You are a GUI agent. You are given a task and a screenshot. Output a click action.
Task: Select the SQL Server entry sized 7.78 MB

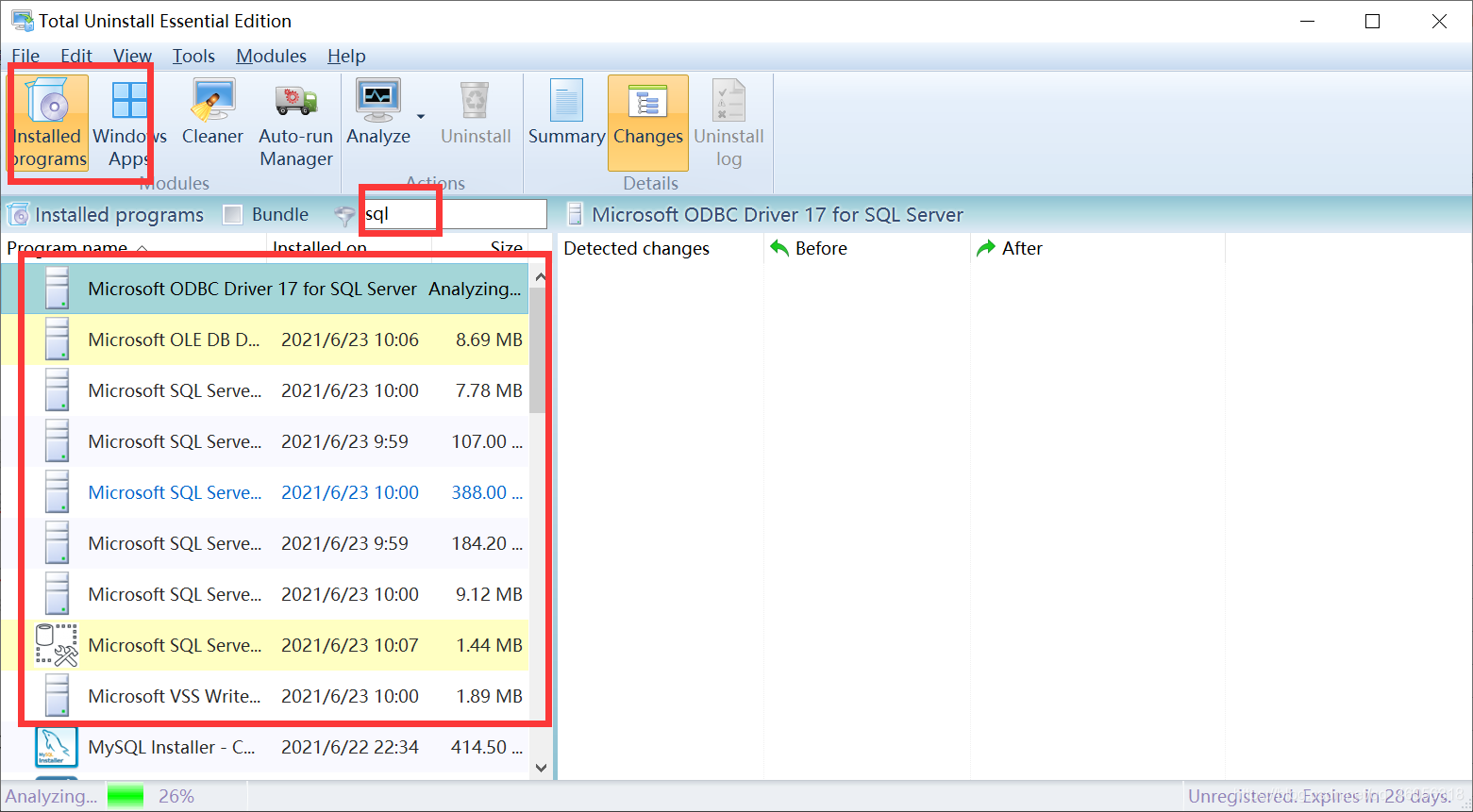265,390
